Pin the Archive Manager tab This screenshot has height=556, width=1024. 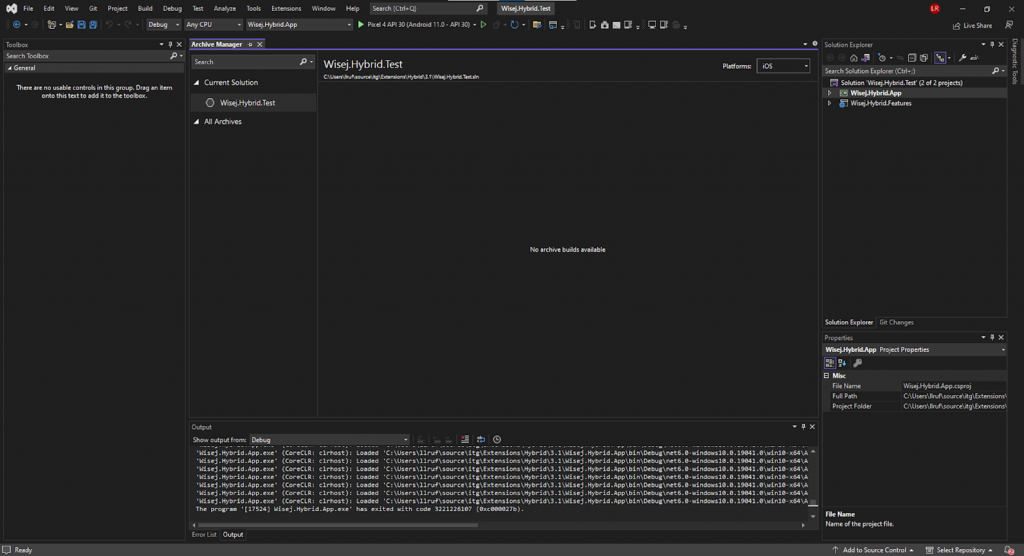(x=250, y=44)
